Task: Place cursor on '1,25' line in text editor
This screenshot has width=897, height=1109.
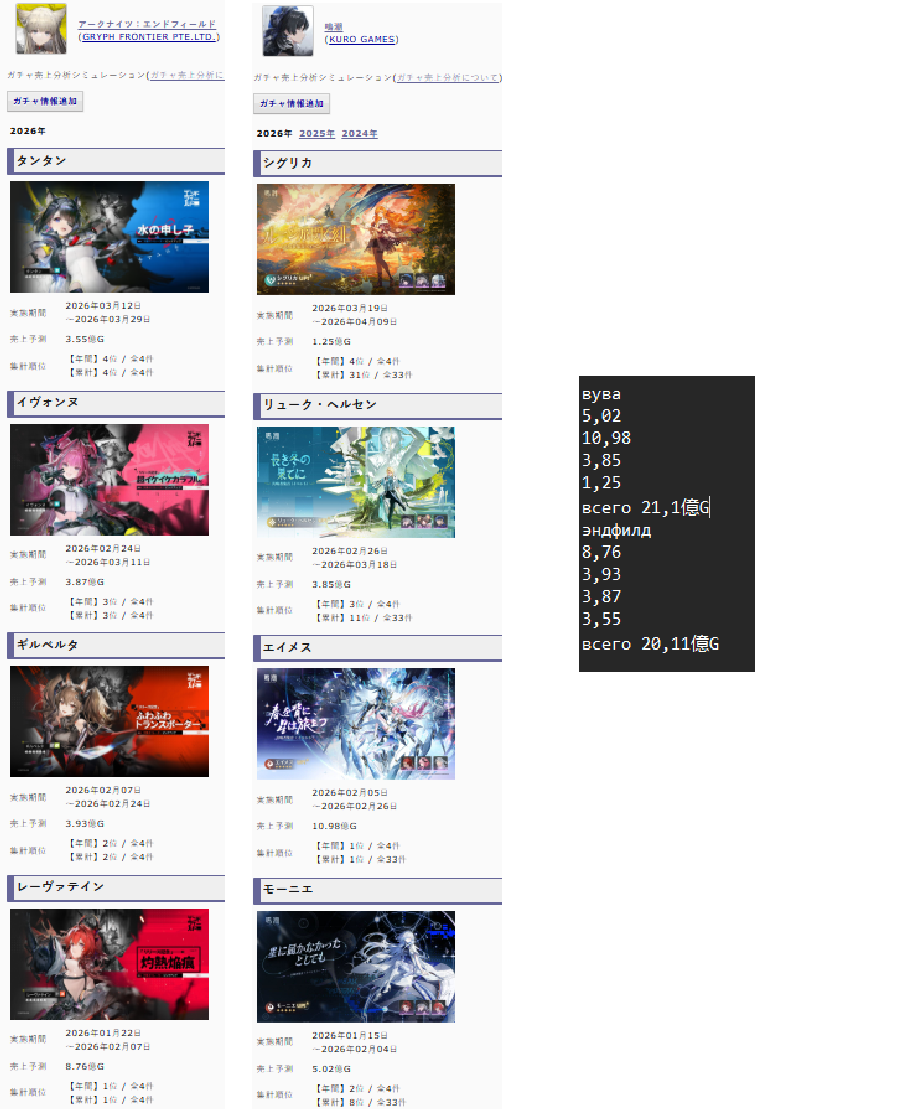Action: click(x=601, y=482)
